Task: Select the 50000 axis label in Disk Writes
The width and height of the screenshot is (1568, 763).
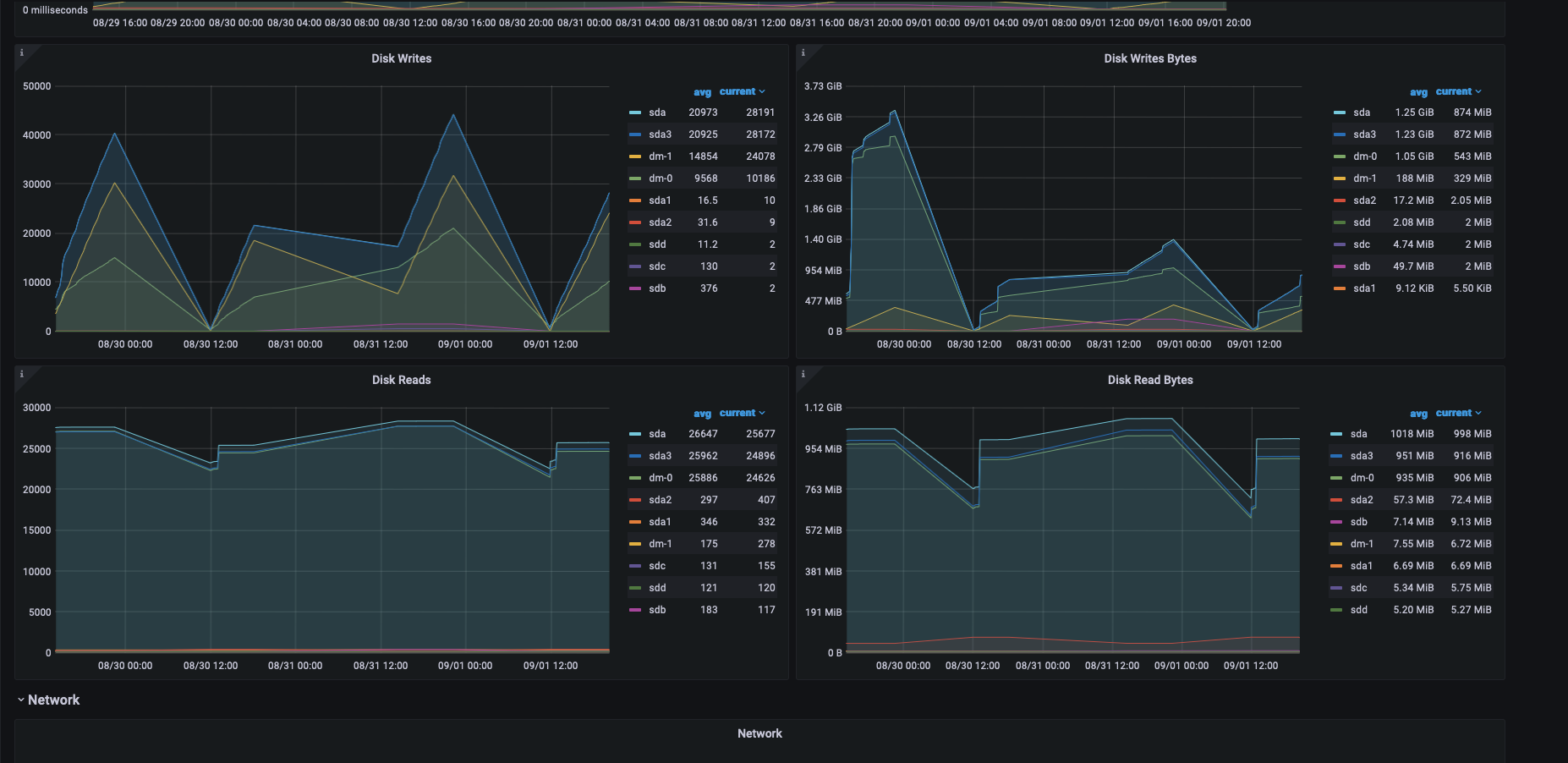Action: [37, 86]
